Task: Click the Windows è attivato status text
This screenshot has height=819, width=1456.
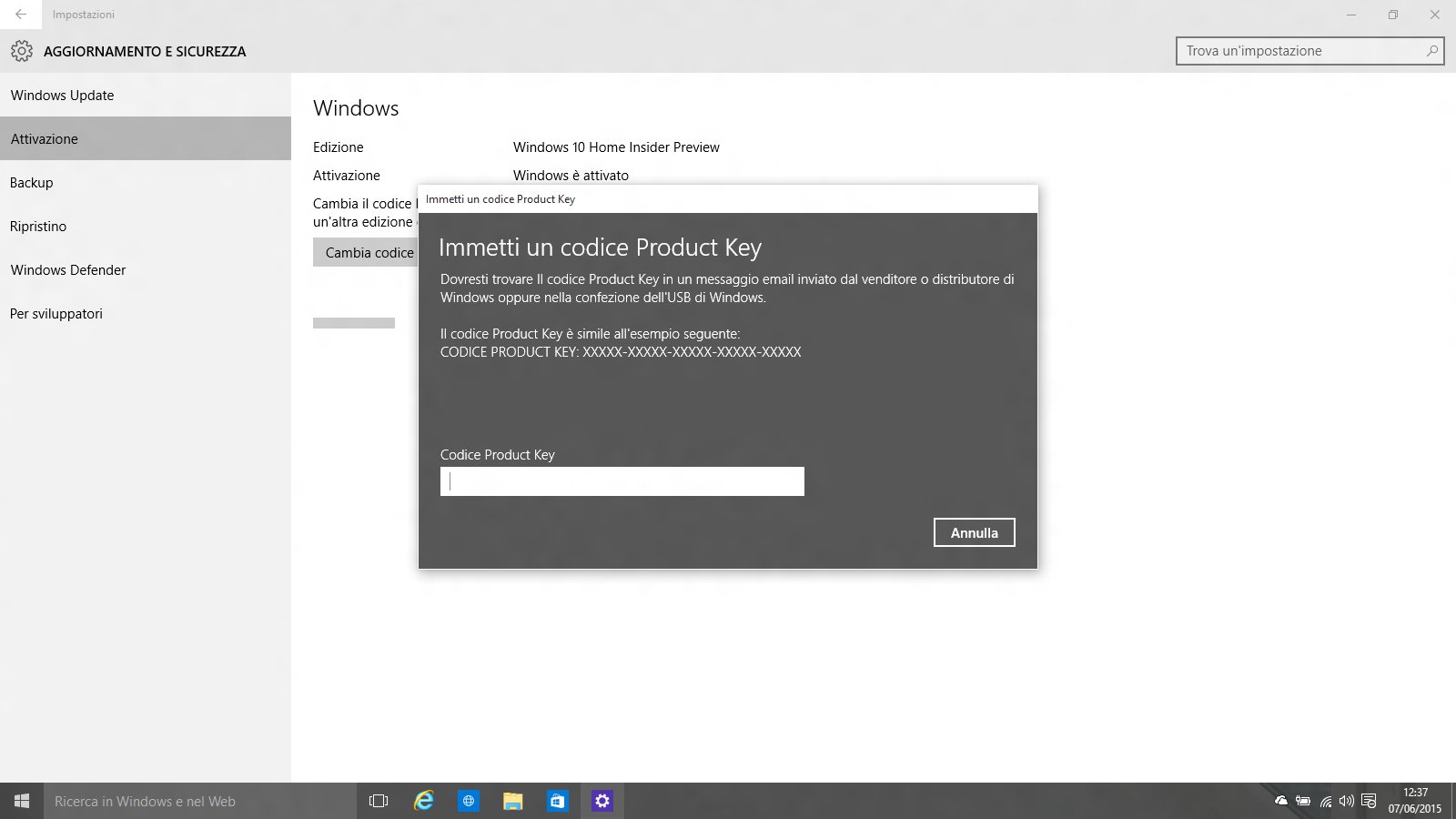Action: click(x=571, y=175)
